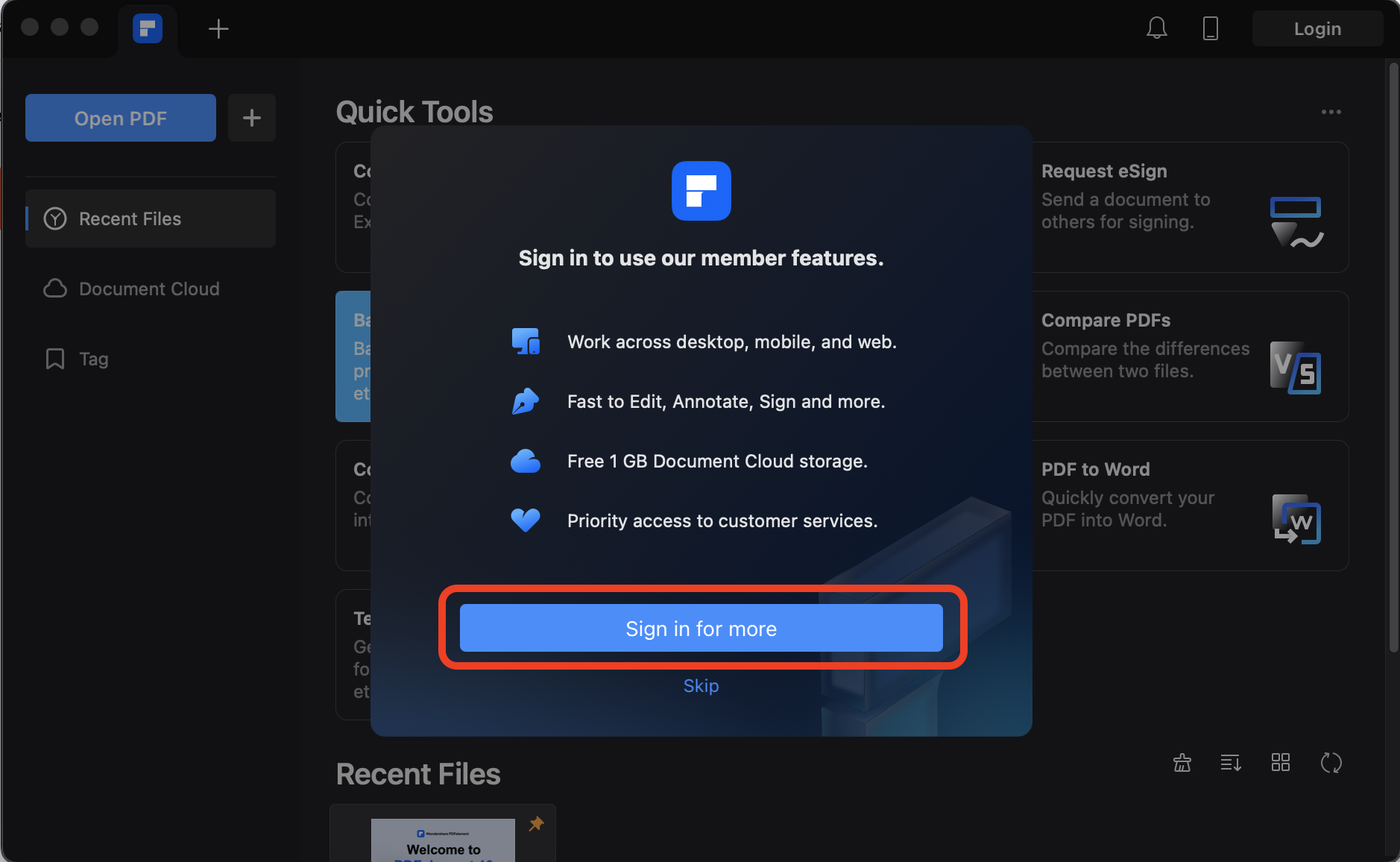Unpin the Welcome to PDFelement file
1400x862 pixels.
pos(535,824)
